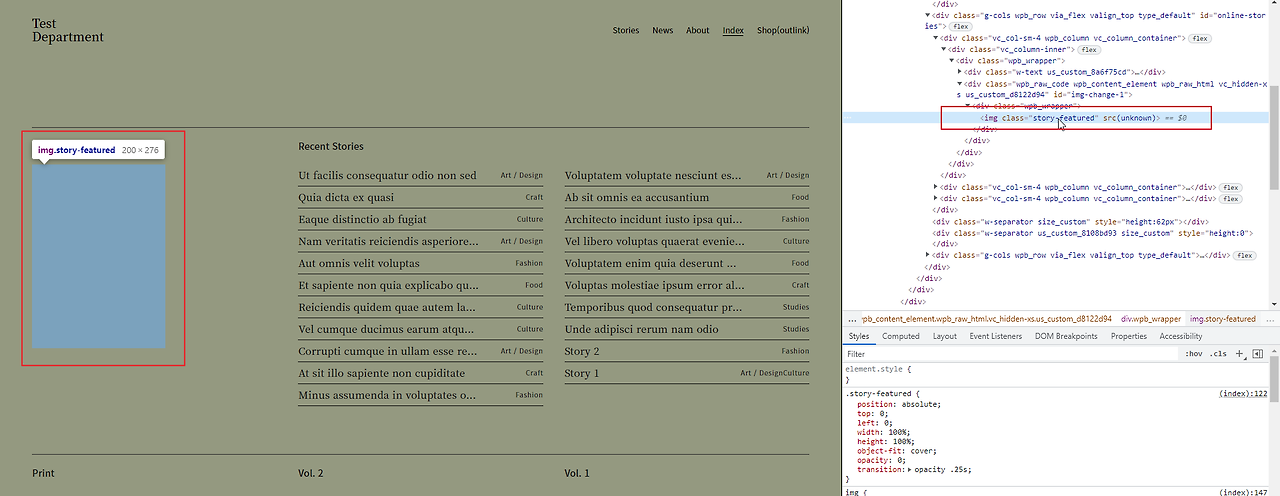Open story 'Unde adipisci rerum nam odio'
1280x496 pixels.
pyautogui.click(x=641, y=329)
